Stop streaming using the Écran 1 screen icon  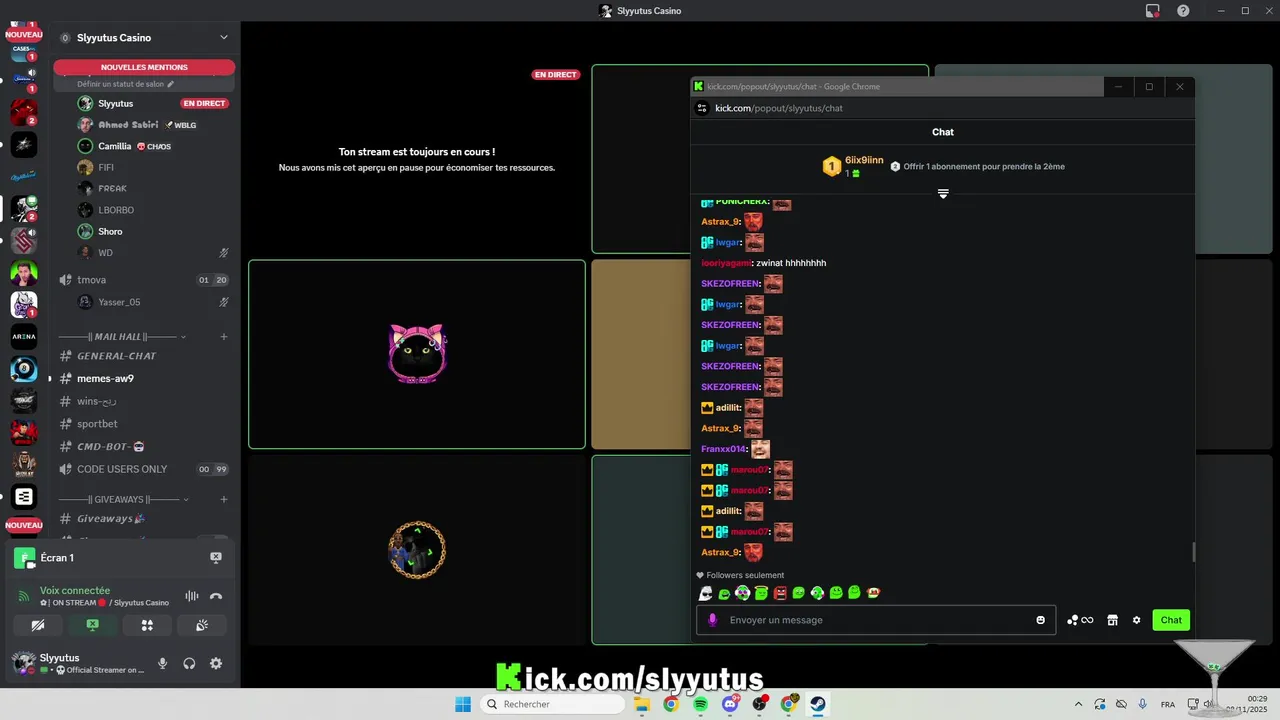216,558
